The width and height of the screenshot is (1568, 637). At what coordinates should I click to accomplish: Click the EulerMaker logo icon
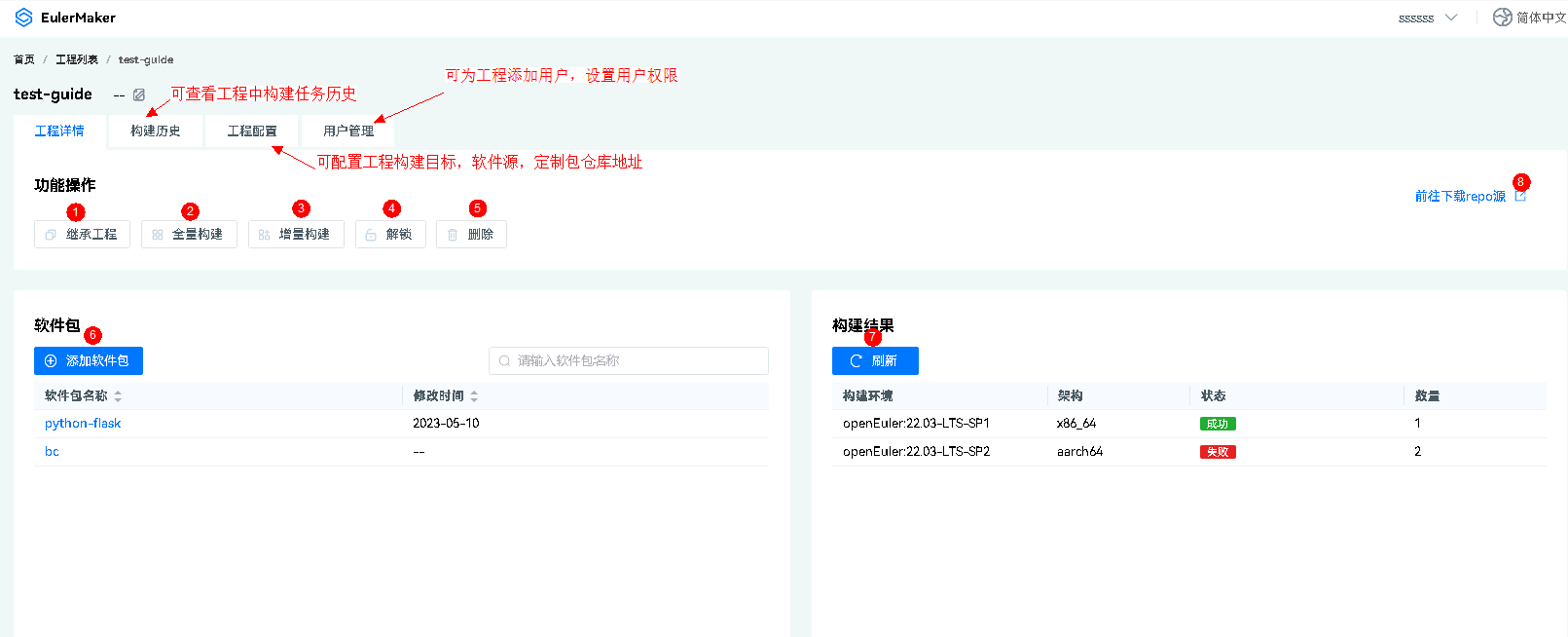click(x=23, y=18)
